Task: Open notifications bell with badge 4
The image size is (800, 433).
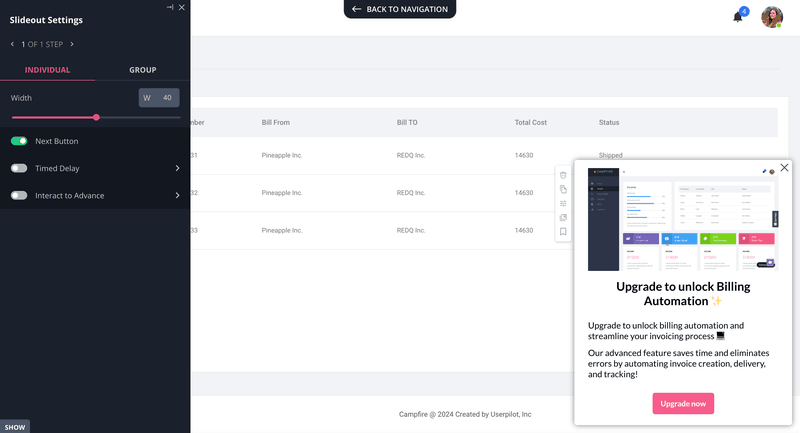Action: coord(738,17)
